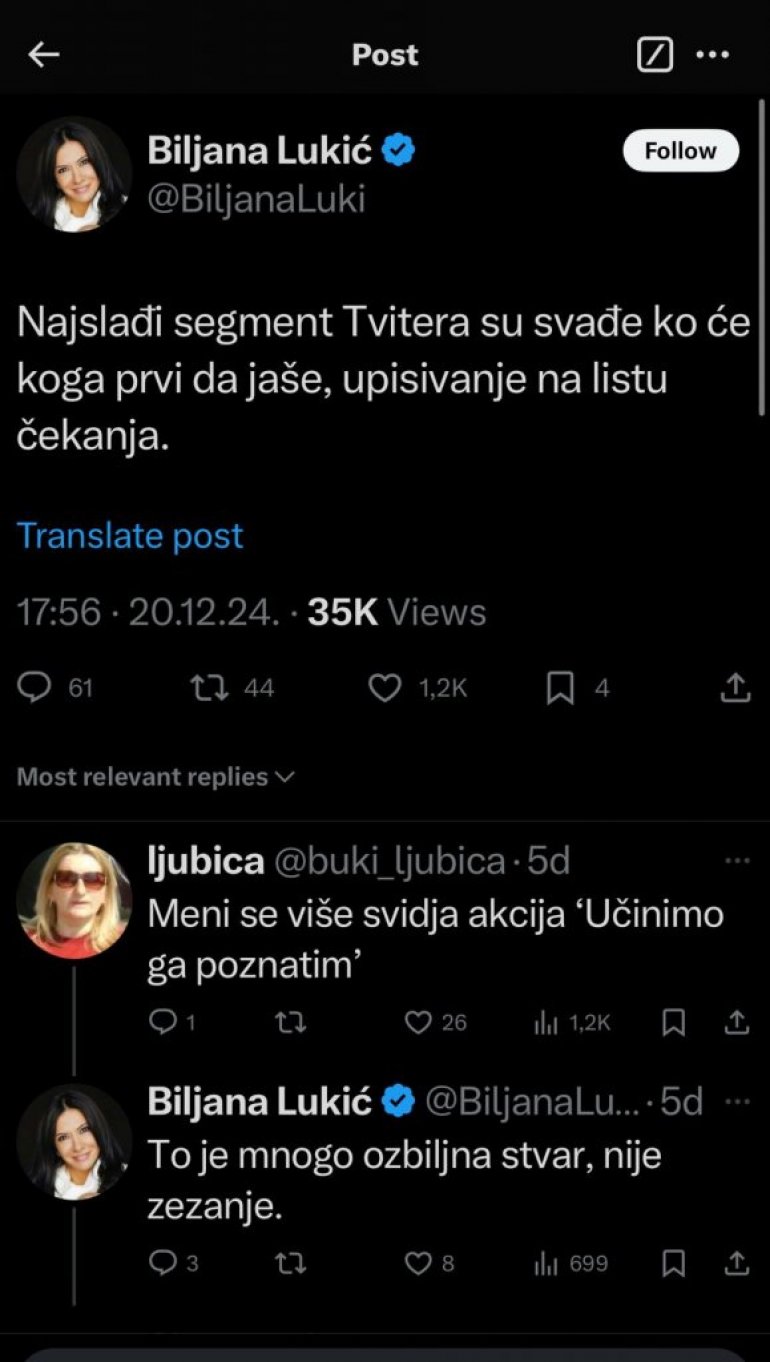Bookmark ljubica's reply

point(674,1021)
